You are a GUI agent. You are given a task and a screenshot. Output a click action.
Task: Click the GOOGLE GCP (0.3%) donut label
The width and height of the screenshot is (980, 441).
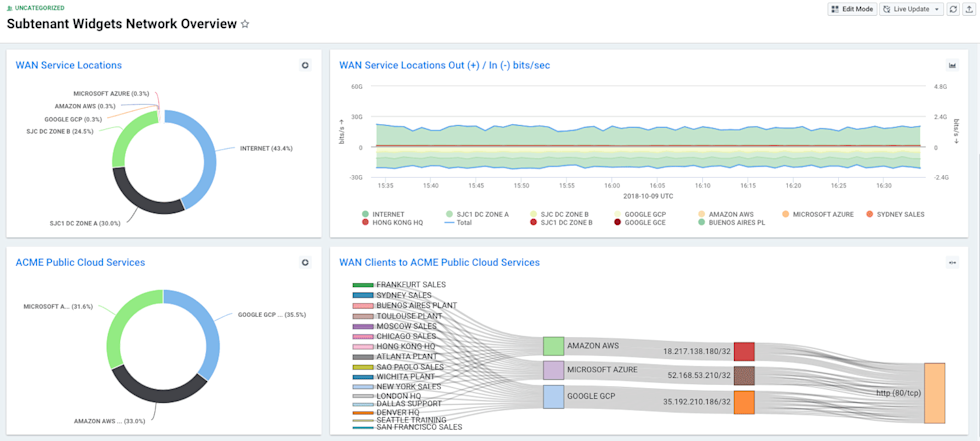[73, 119]
